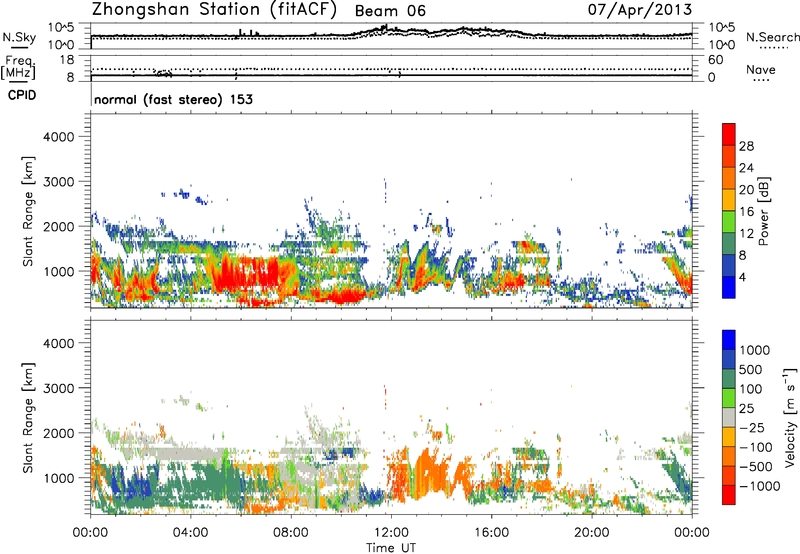Screen dimensions: 800x554
Task: Click the '-25' tick on velocity colorbar
Action: tap(750, 428)
